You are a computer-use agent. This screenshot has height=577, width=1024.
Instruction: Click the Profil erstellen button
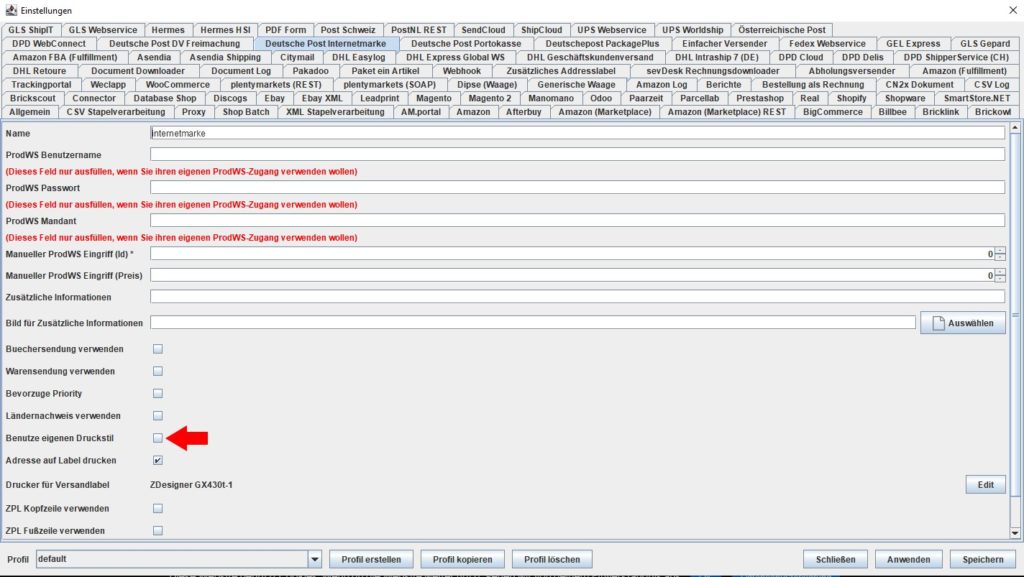[371, 559]
